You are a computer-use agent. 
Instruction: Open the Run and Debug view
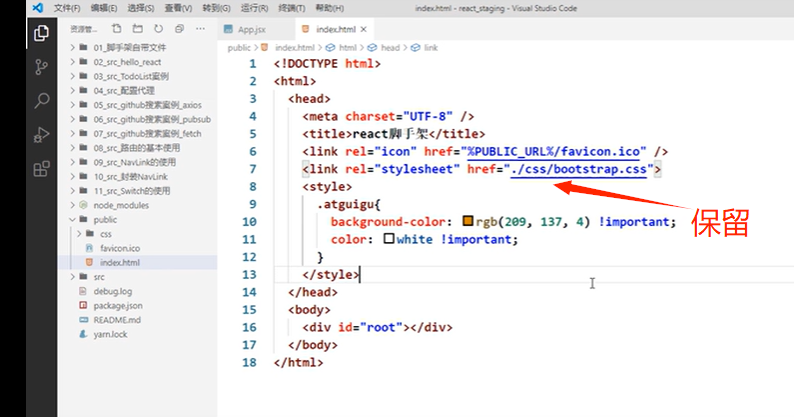click(42, 135)
